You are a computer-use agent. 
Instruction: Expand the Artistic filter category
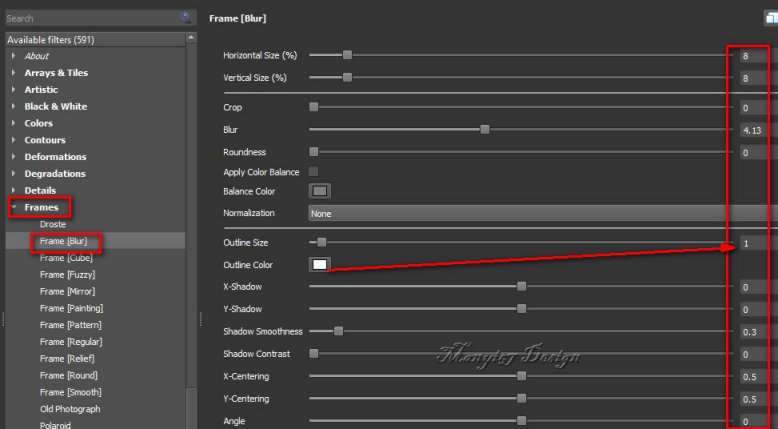tap(14, 89)
